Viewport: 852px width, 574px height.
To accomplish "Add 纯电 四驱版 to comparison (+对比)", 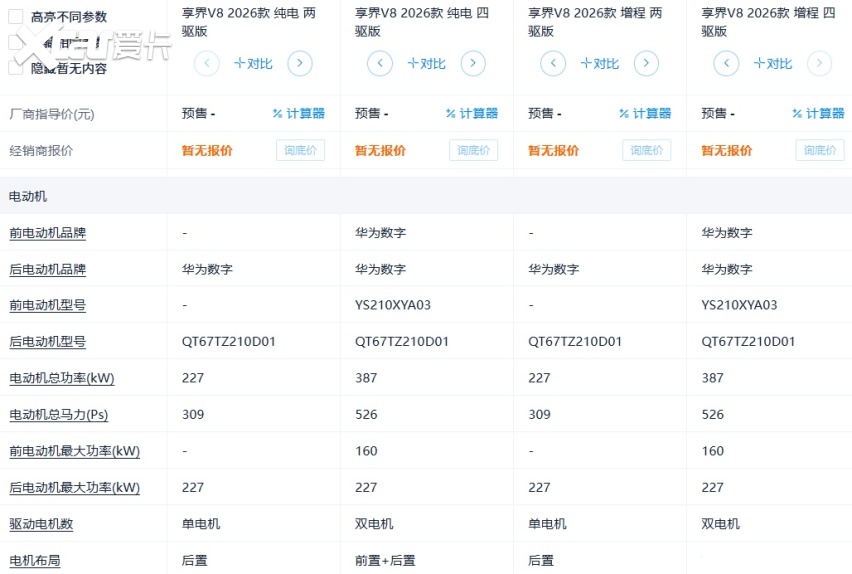I will click(x=427, y=64).
